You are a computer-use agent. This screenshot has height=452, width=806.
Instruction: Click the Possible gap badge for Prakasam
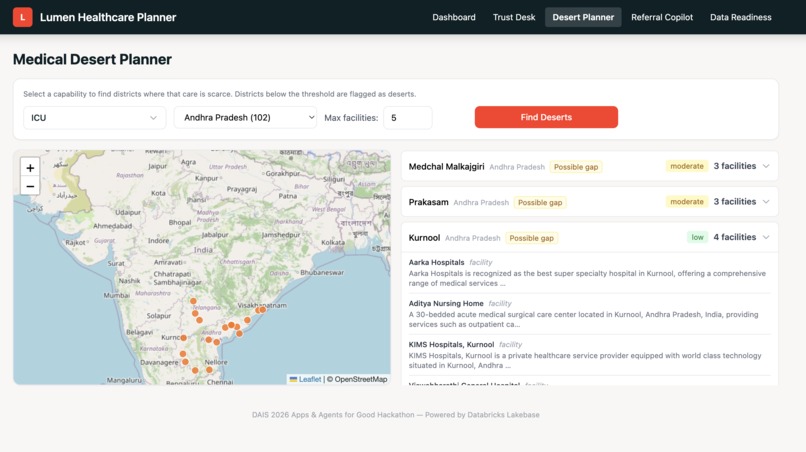click(540, 203)
